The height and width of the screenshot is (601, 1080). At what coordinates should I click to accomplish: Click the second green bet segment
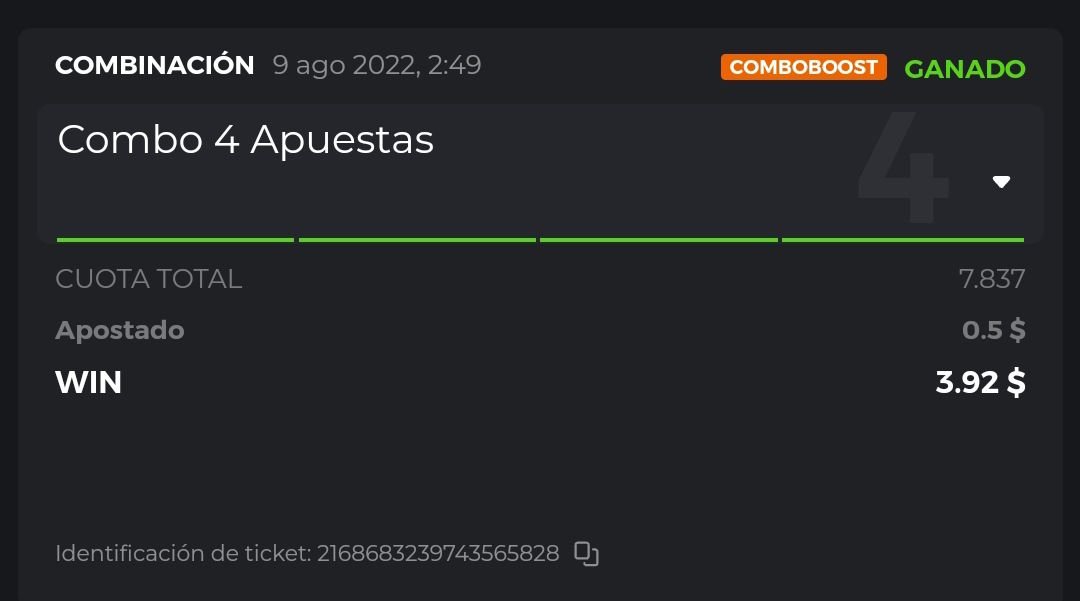(x=417, y=240)
